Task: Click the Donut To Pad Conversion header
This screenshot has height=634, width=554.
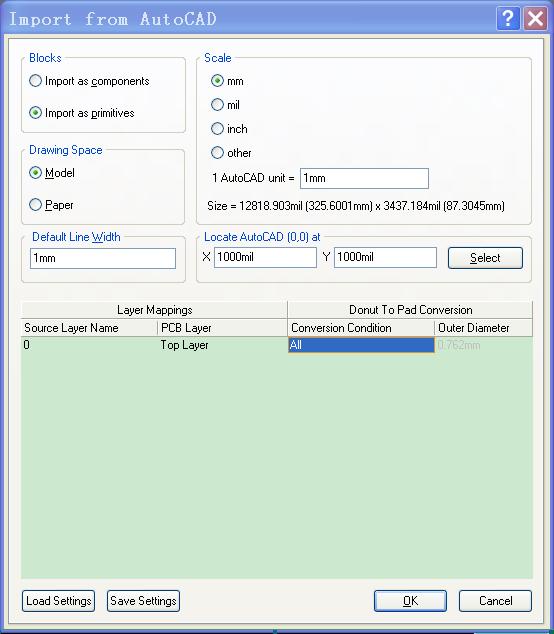Action: pyautogui.click(x=410, y=310)
